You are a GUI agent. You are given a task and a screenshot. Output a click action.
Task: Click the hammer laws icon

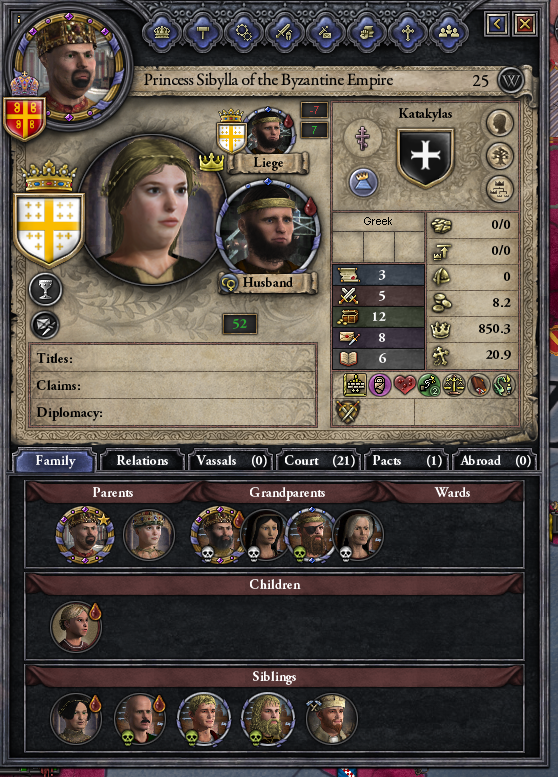[x=202, y=32]
